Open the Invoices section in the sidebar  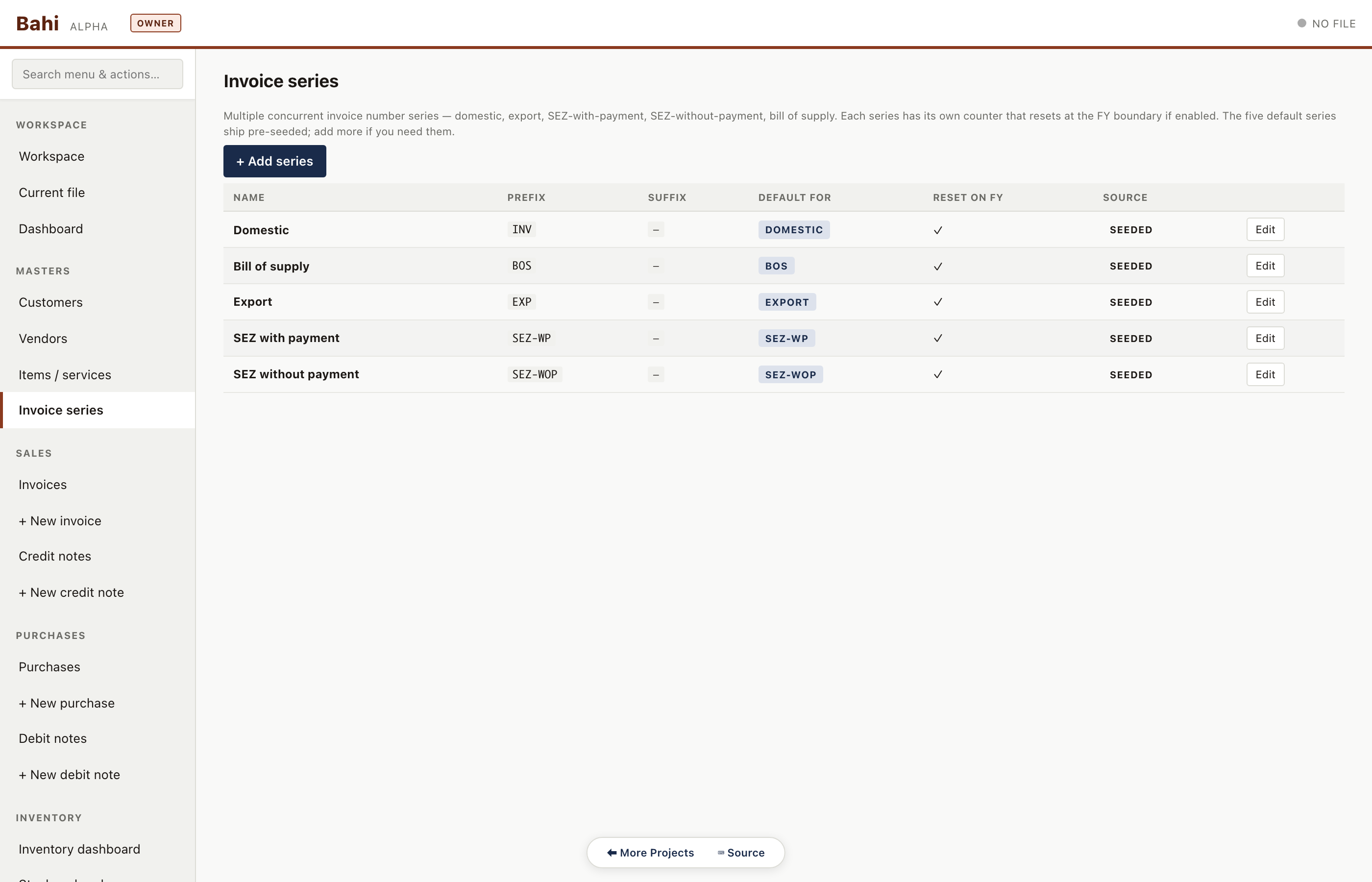(42, 485)
